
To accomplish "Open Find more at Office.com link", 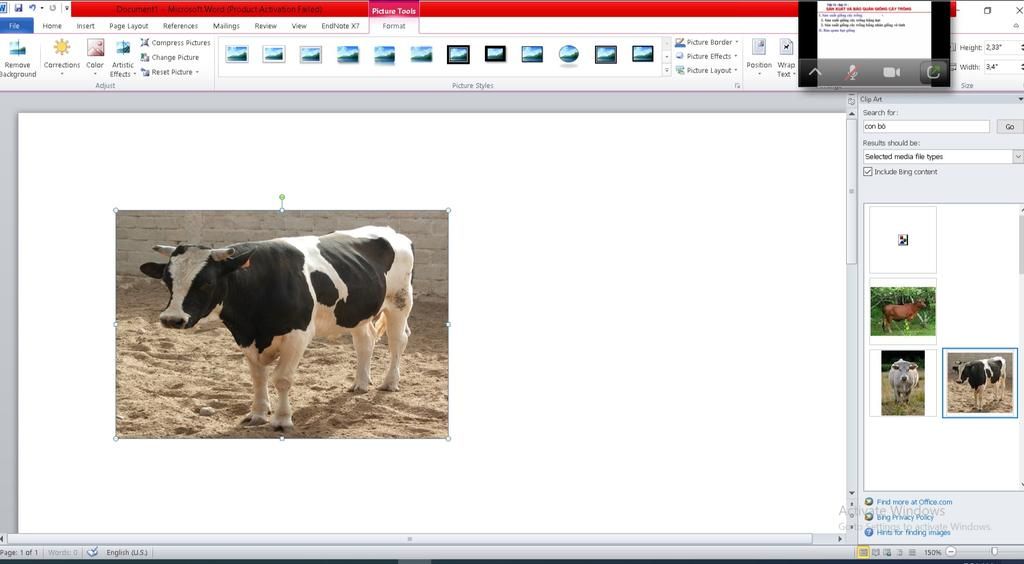I will pos(914,502).
